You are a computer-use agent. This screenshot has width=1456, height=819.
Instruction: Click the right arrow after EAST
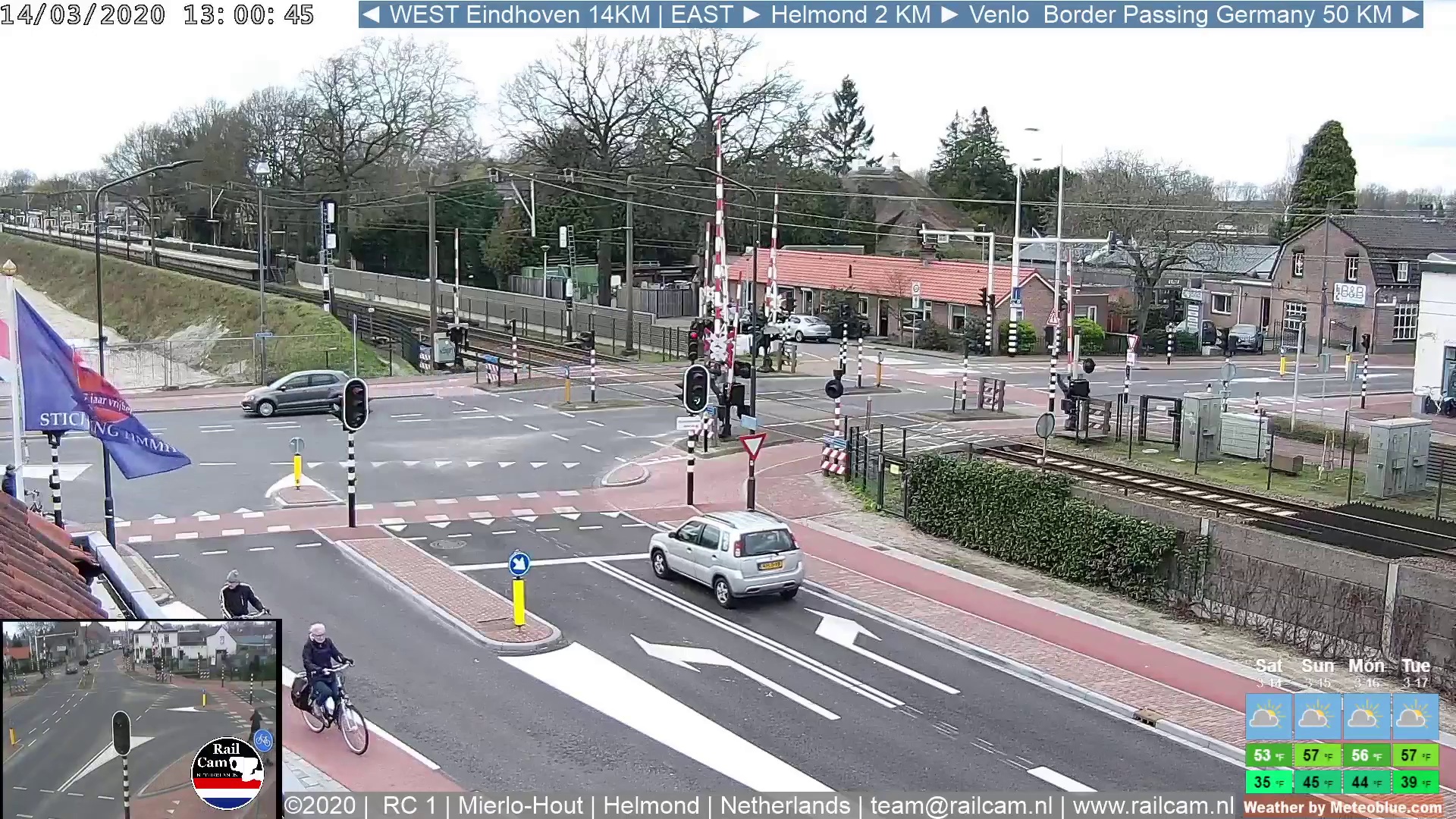coord(751,14)
